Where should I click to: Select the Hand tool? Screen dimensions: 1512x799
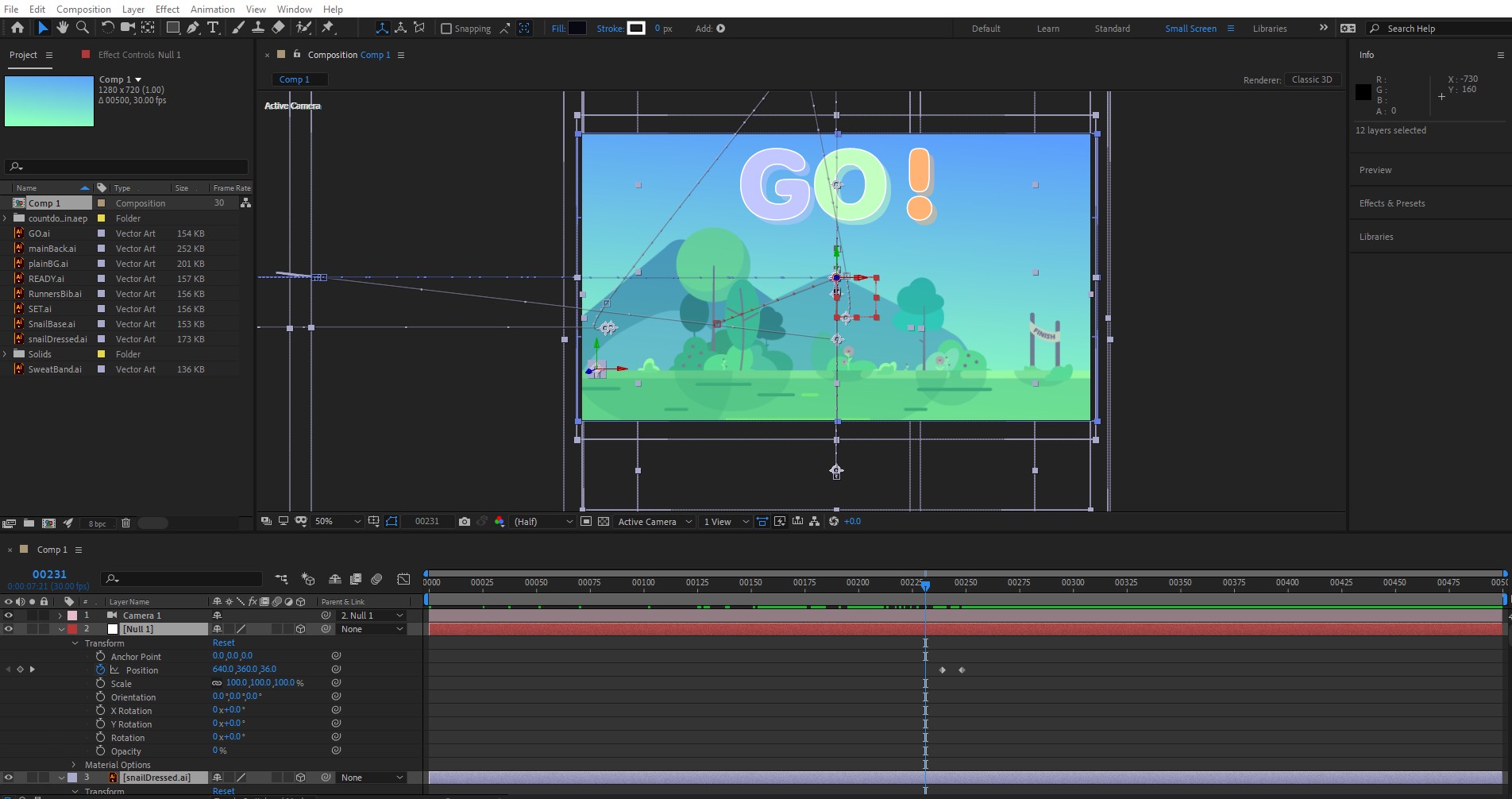coord(63,28)
